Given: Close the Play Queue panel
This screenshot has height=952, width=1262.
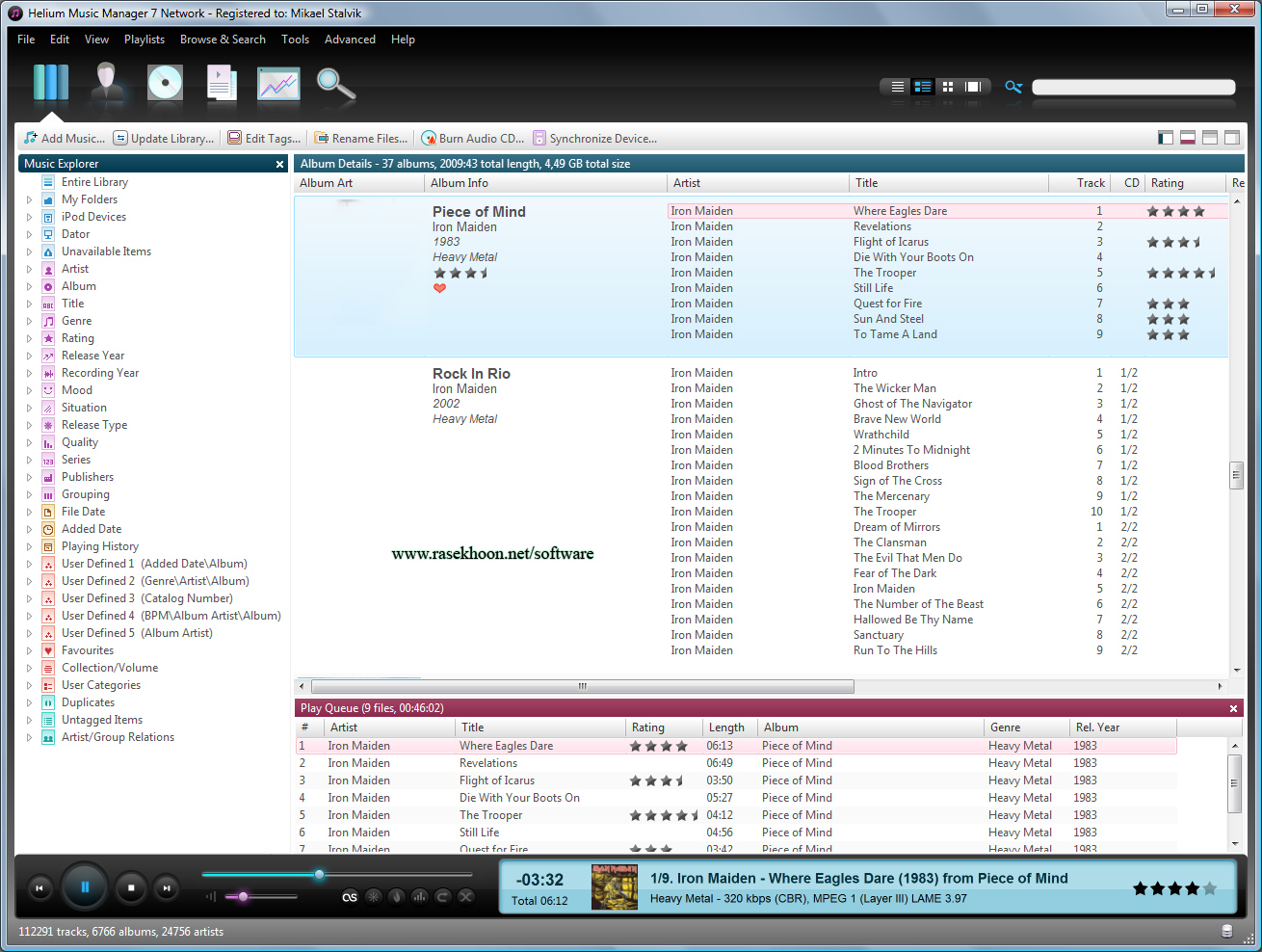Looking at the screenshot, I should [x=1233, y=708].
